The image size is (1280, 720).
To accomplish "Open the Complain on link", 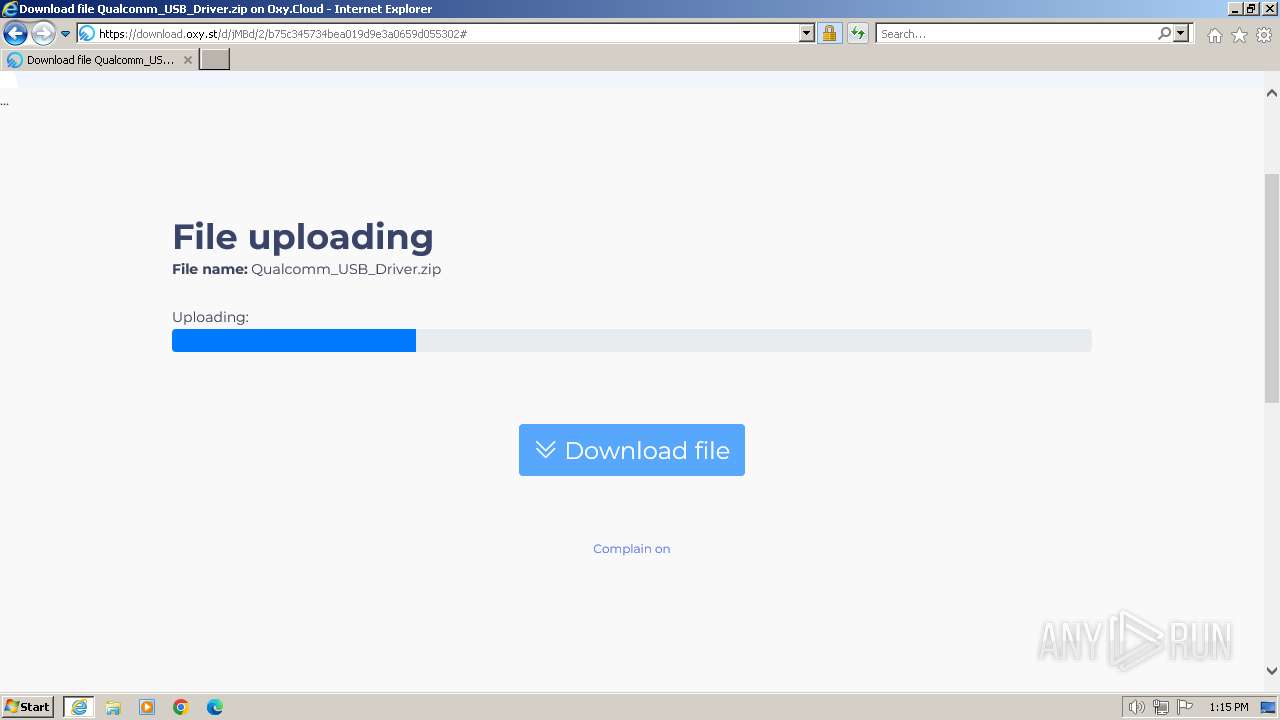I will coord(632,549).
